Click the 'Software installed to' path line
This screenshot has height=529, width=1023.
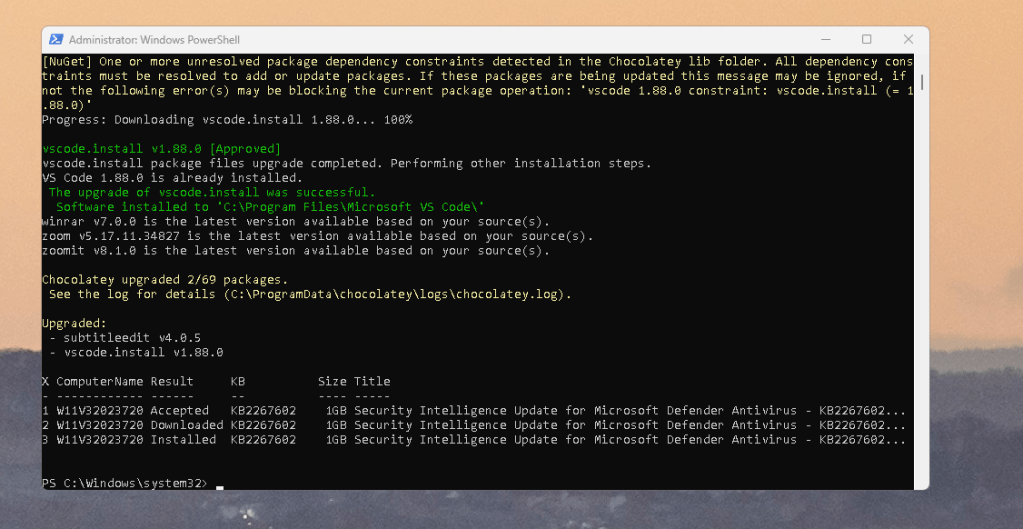coord(270,207)
